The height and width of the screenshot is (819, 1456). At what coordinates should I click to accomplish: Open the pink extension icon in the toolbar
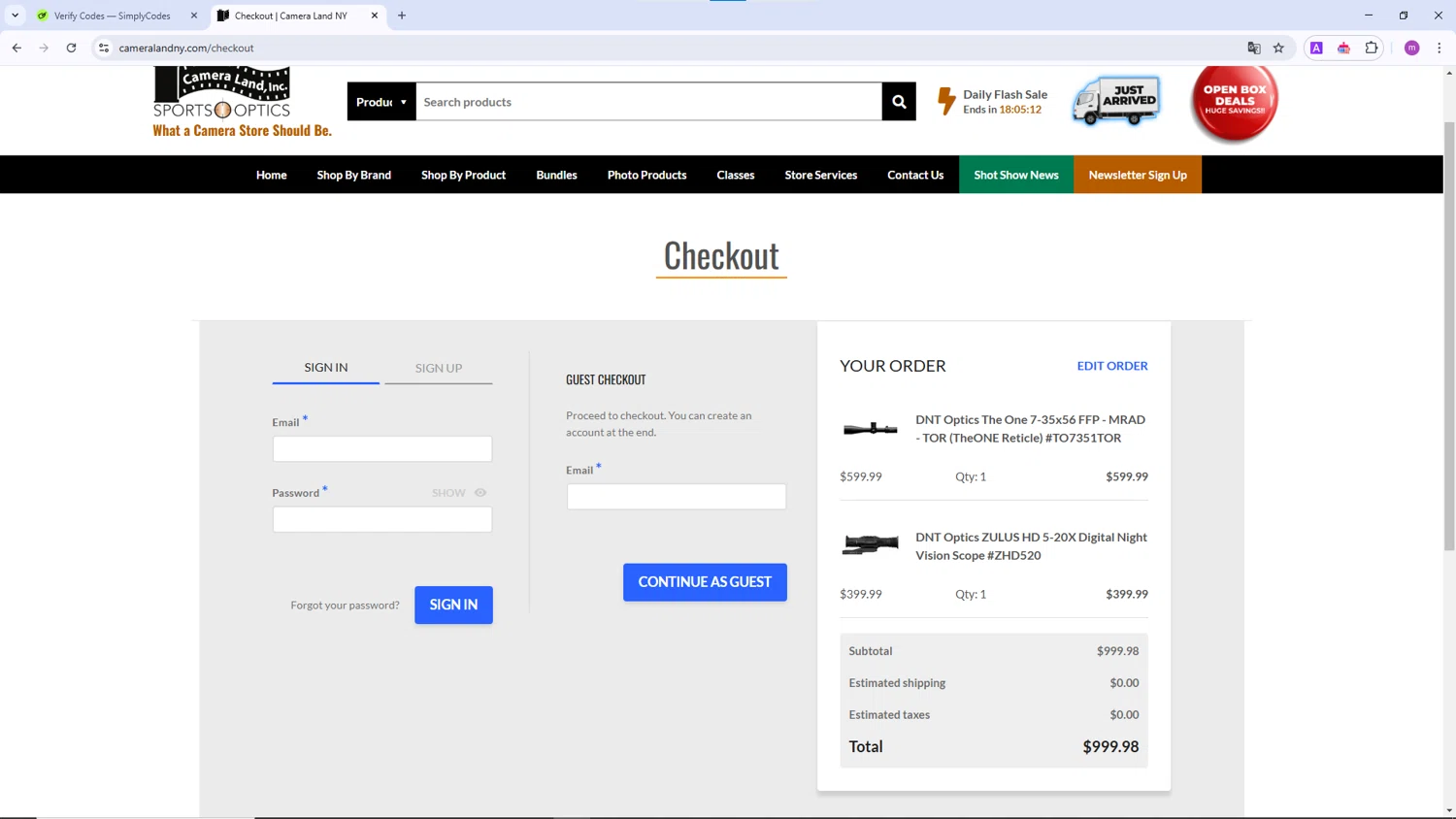pos(1343,48)
